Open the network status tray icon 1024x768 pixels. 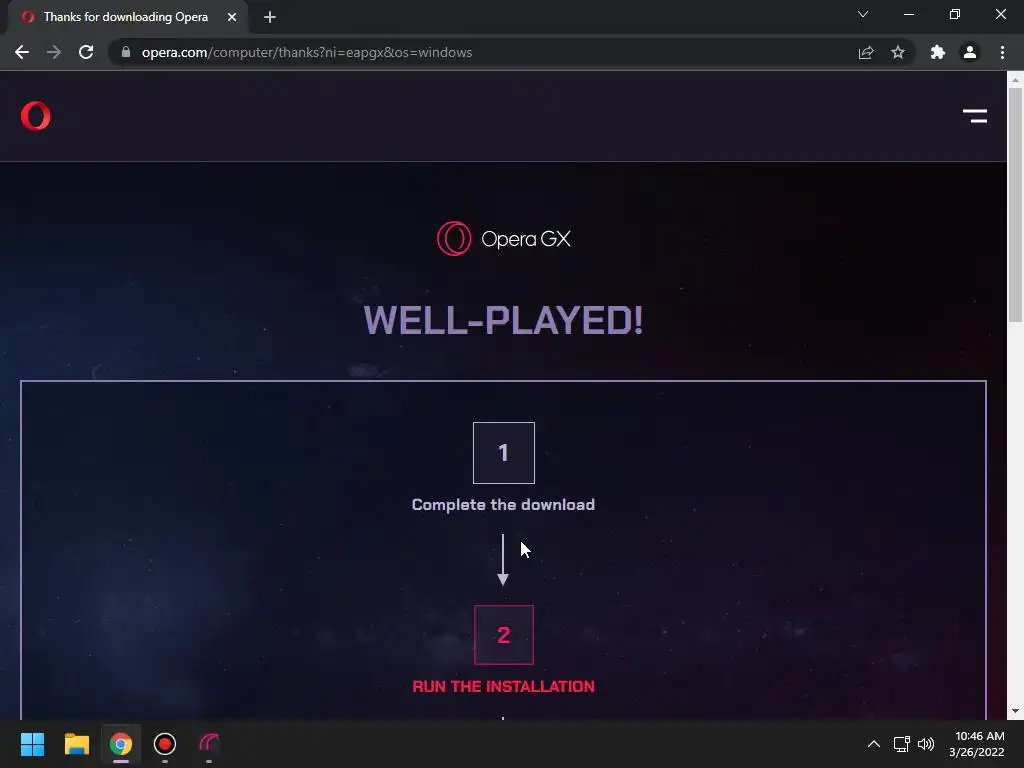point(902,744)
